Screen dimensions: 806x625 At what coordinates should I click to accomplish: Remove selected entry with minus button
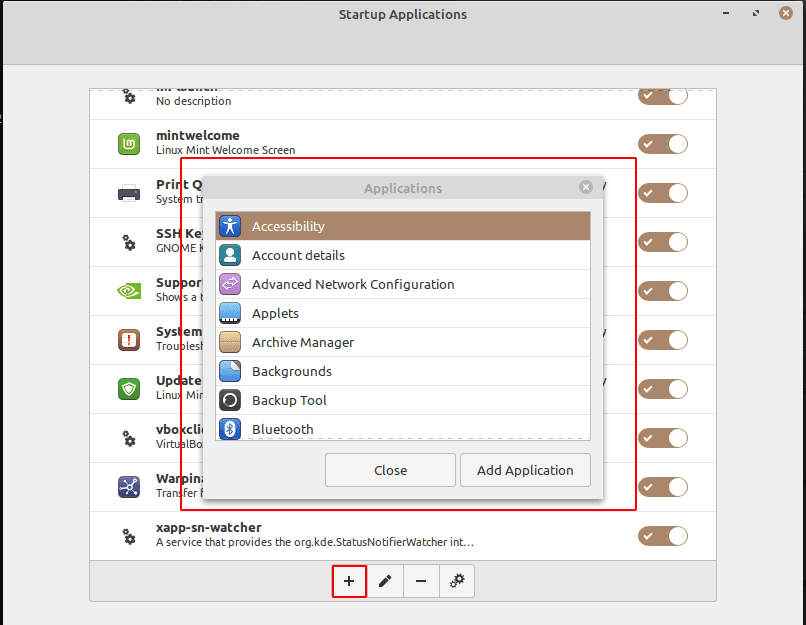pos(421,581)
